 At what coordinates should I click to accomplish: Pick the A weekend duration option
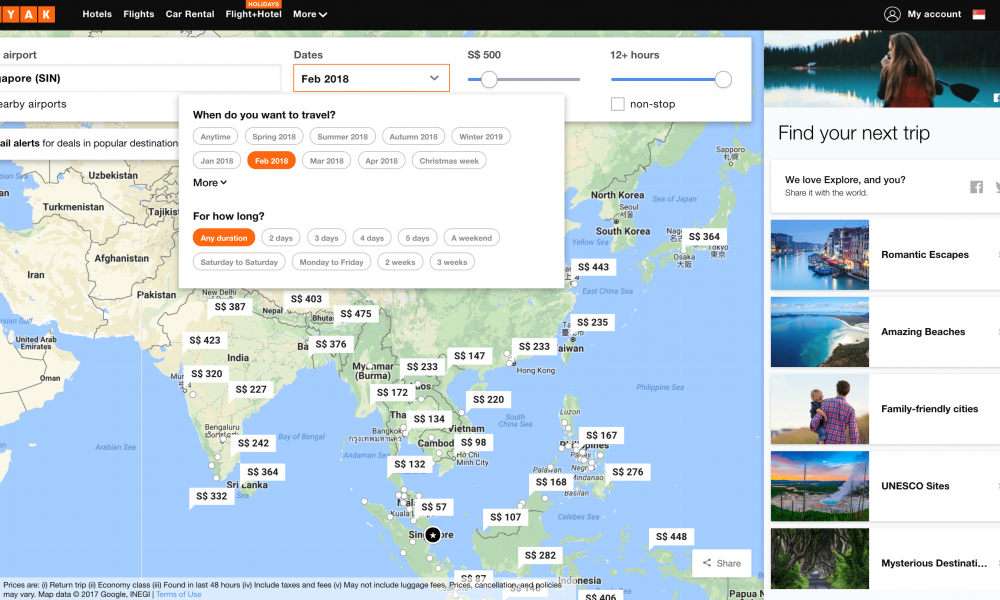click(471, 238)
